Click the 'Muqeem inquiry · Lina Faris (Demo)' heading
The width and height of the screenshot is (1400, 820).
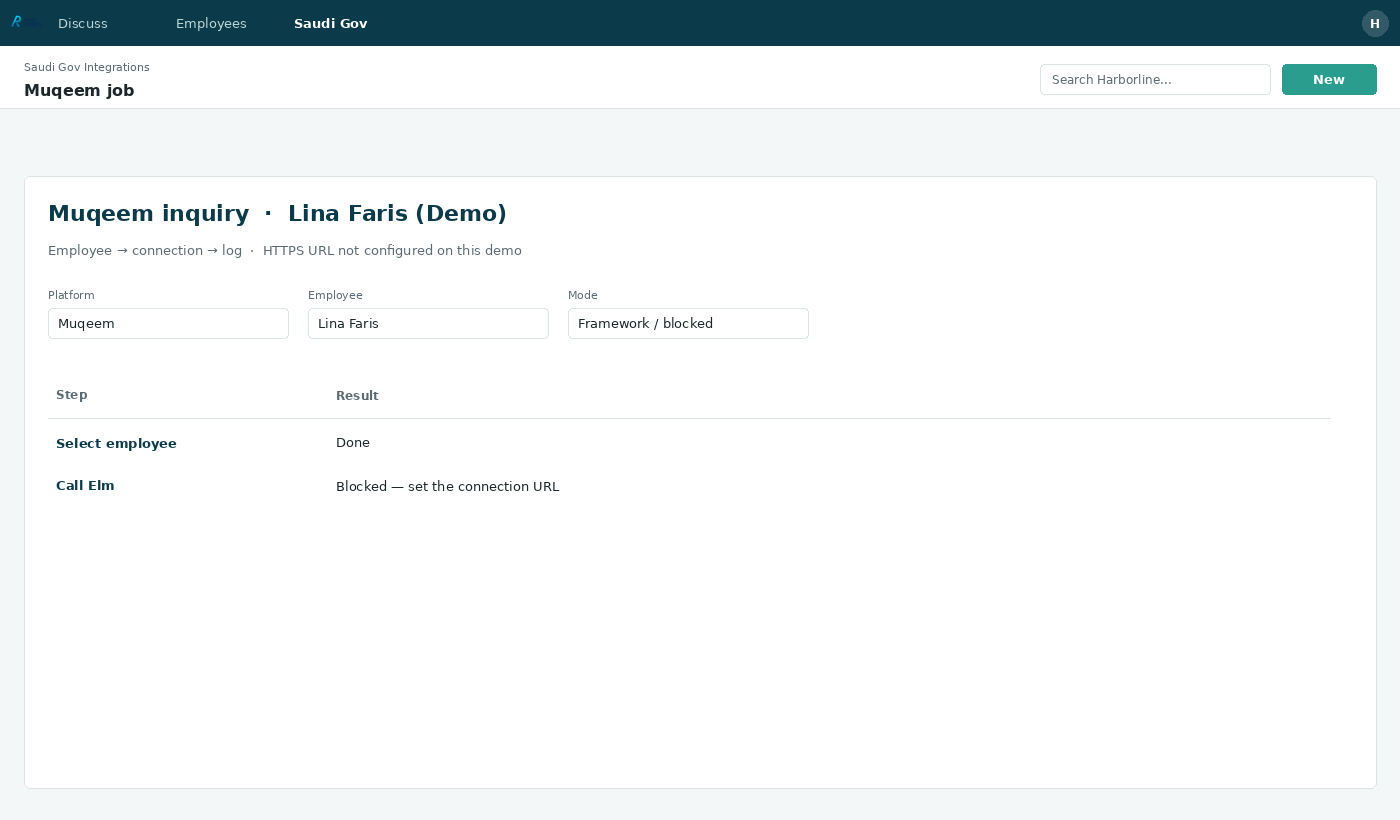tap(277, 213)
